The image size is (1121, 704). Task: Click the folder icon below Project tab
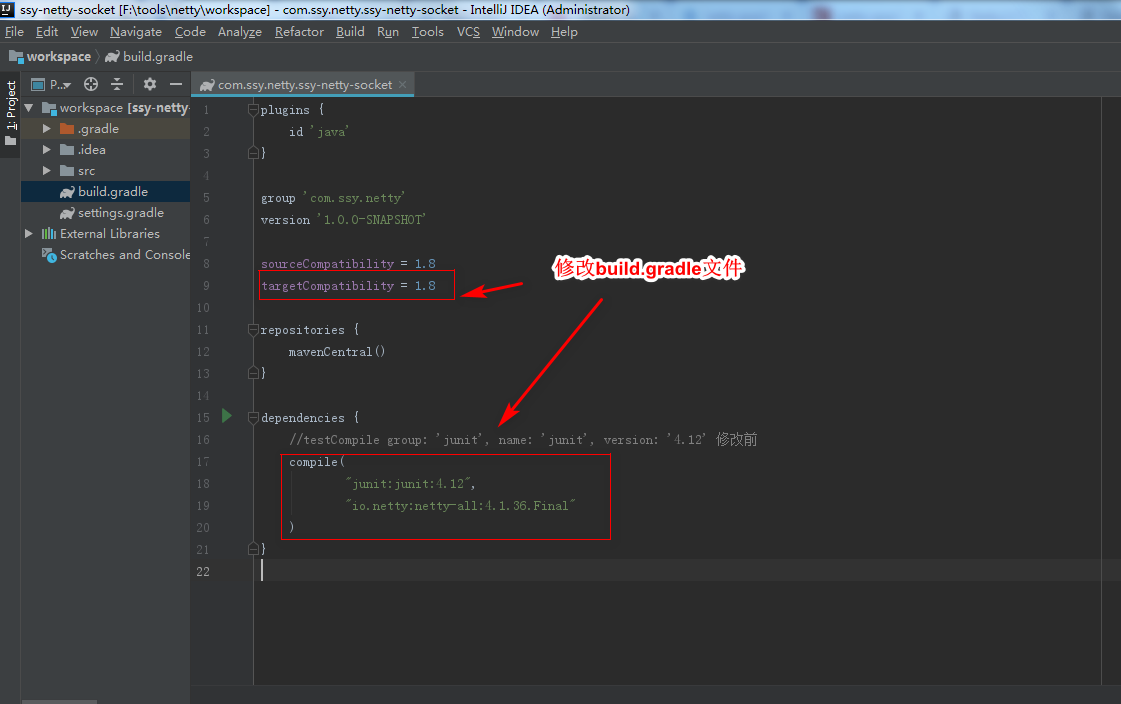pyautogui.click(x=11, y=142)
